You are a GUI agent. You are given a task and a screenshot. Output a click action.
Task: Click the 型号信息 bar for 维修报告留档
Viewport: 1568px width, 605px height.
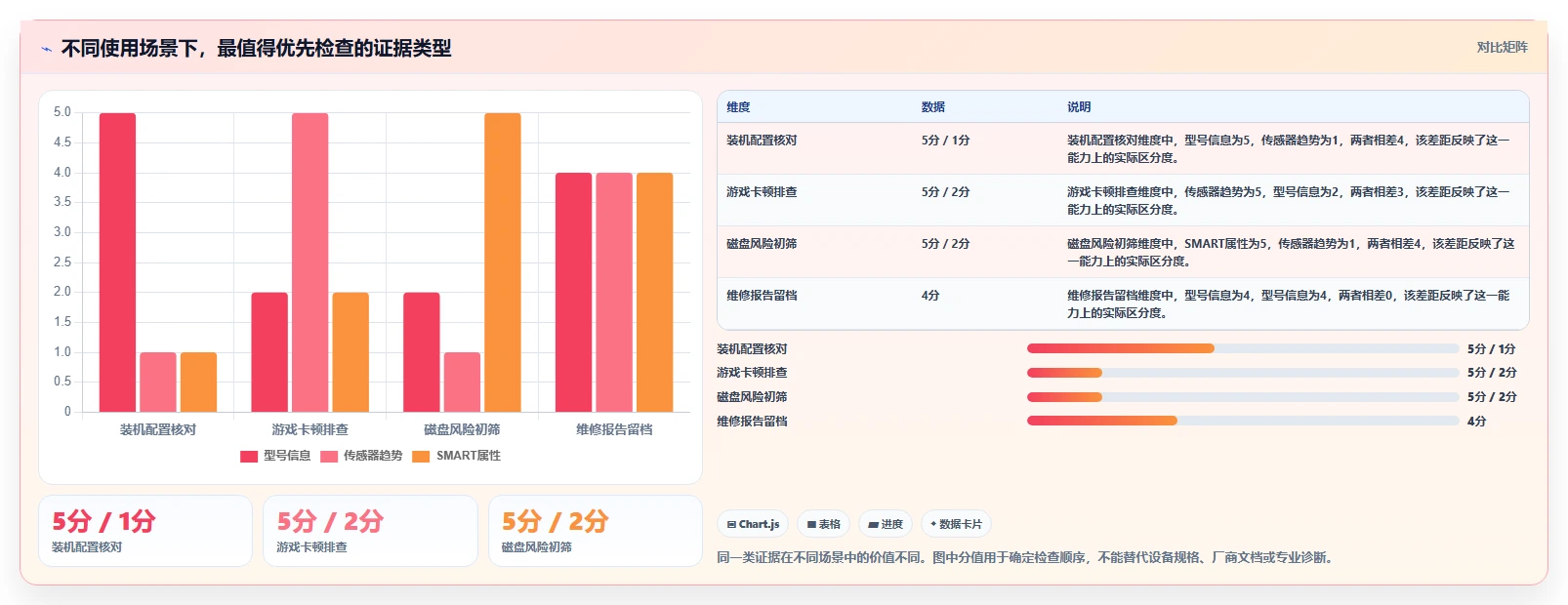point(574,293)
